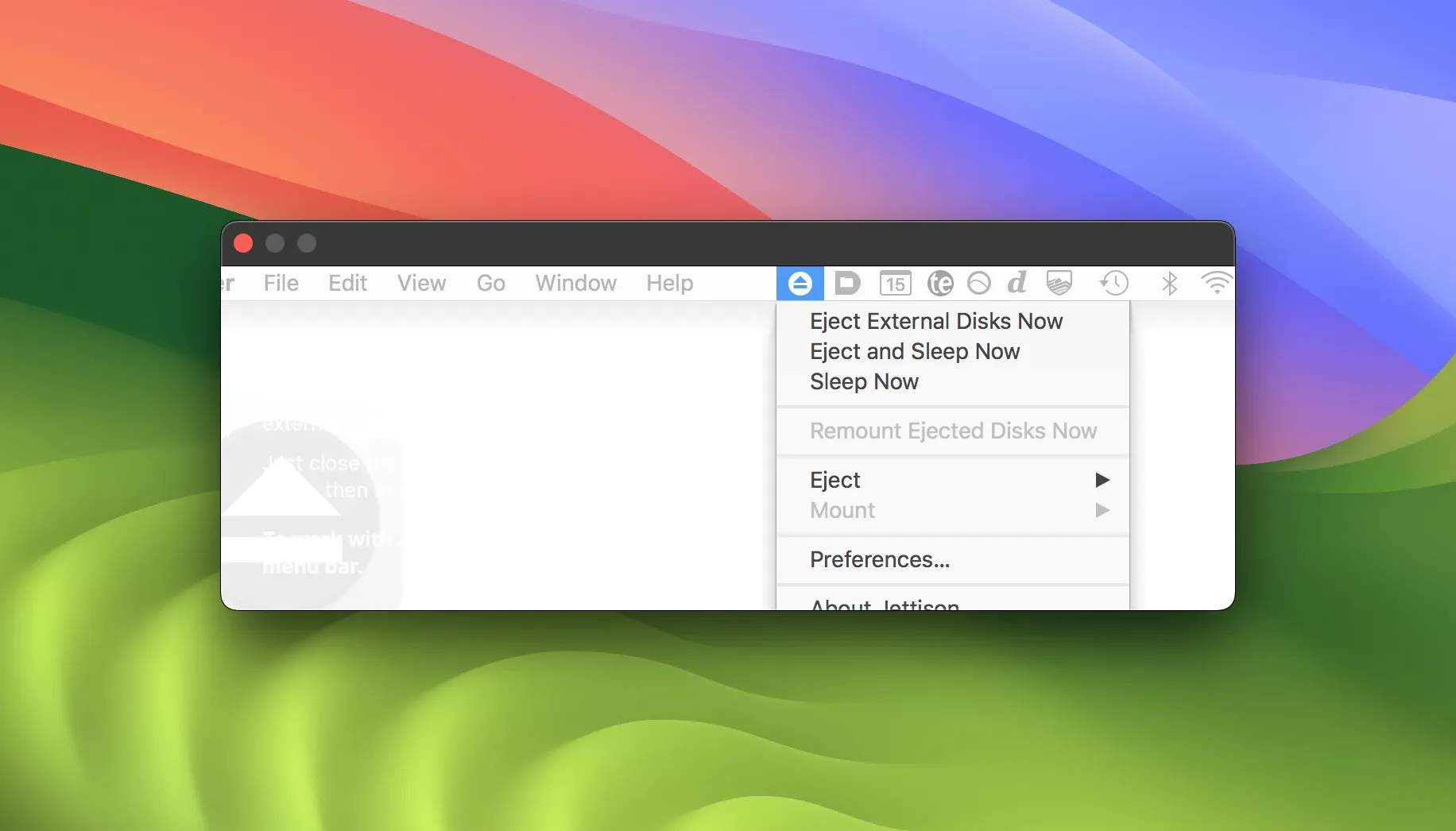Open the Window menu

click(x=575, y=284)
